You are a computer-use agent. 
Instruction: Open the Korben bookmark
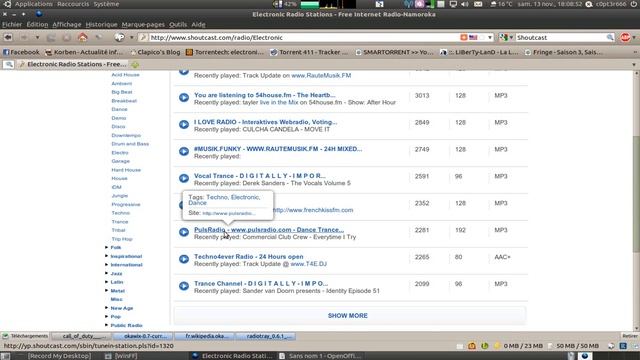84,52
